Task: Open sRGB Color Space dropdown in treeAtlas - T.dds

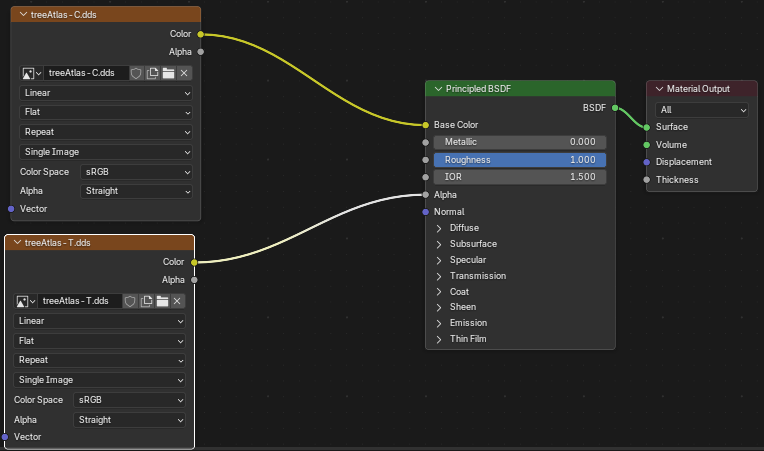Action: click(130, 400)
